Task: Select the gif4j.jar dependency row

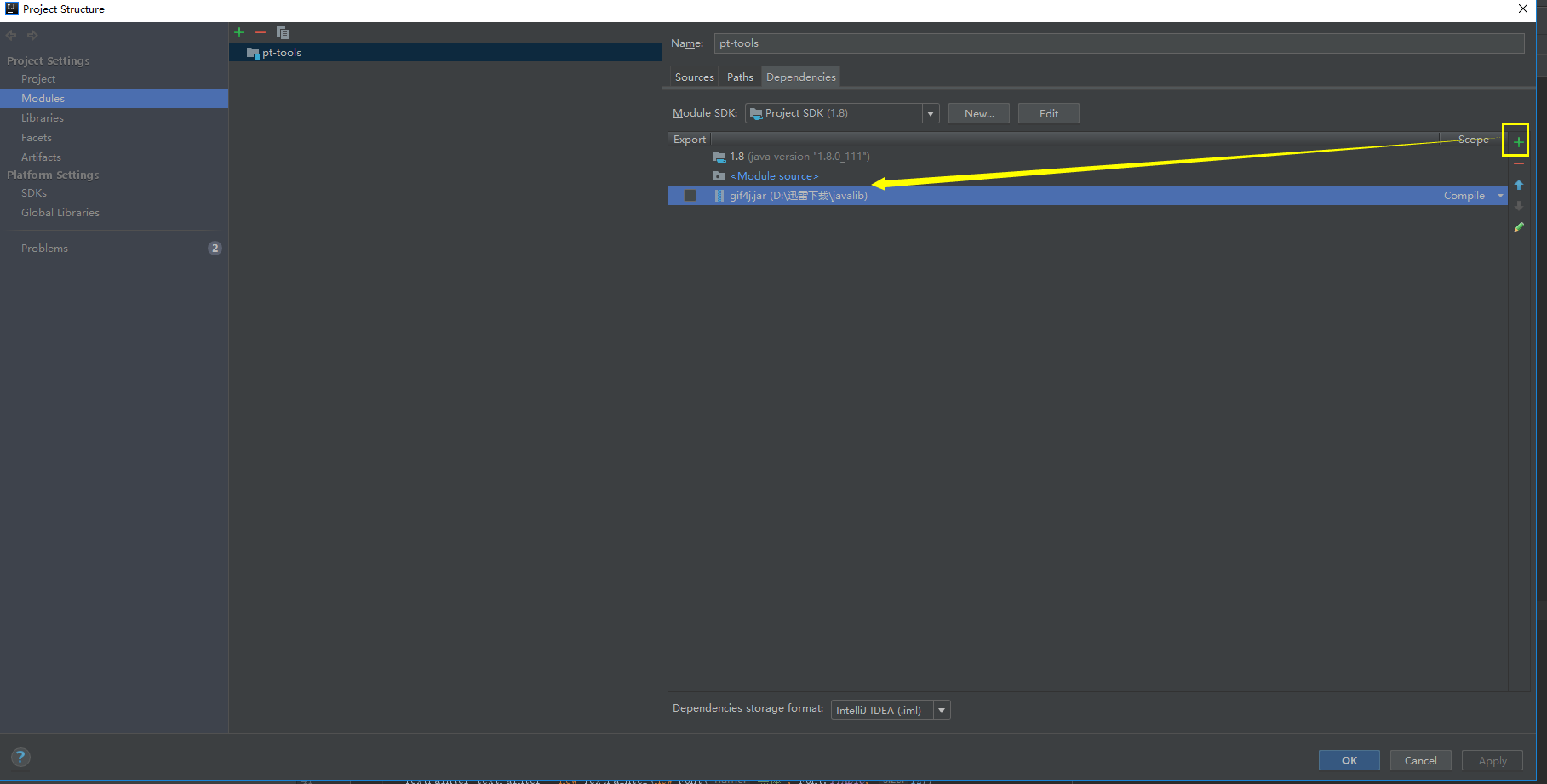Action: (1088, 196)
